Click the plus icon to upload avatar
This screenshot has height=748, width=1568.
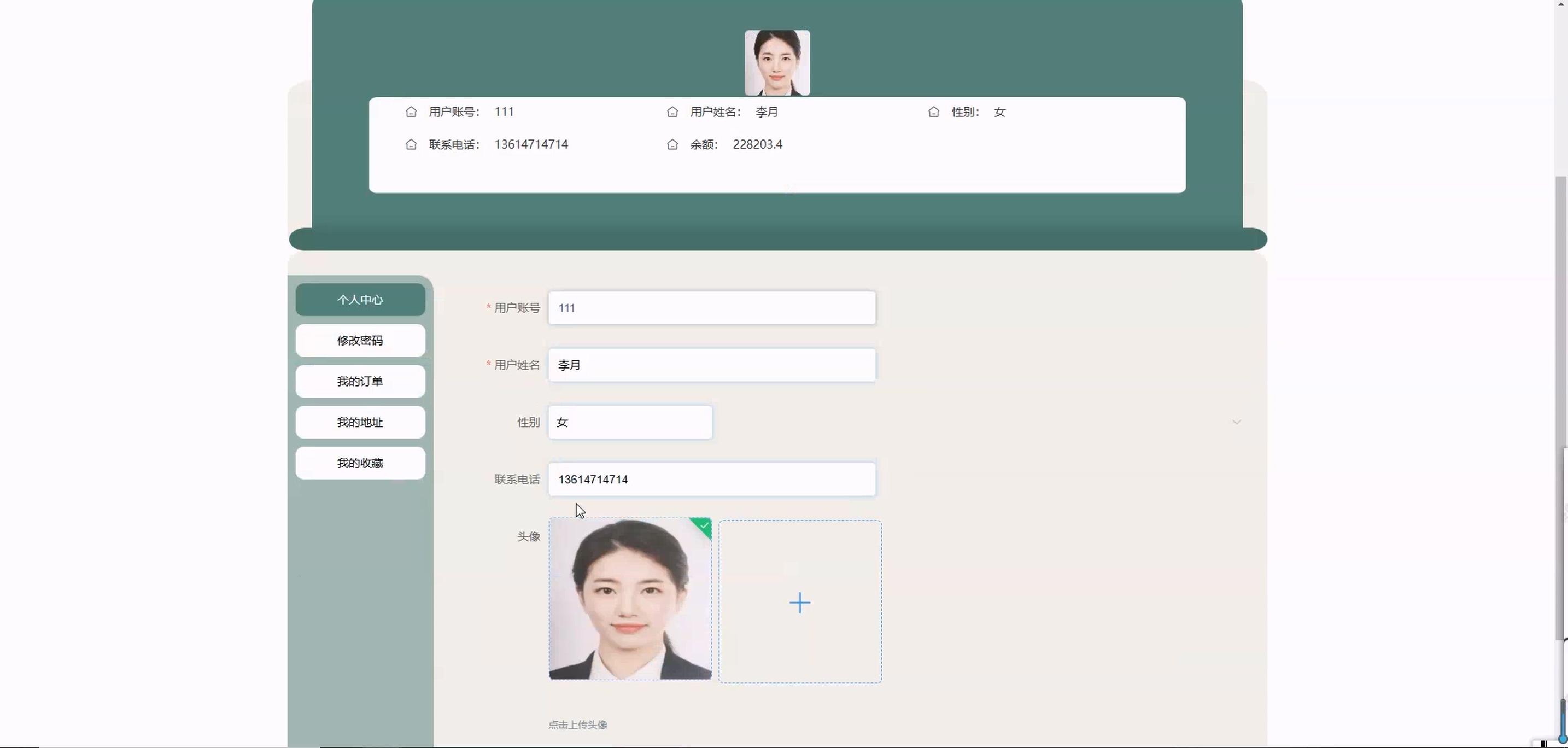(x=799, y=603)
